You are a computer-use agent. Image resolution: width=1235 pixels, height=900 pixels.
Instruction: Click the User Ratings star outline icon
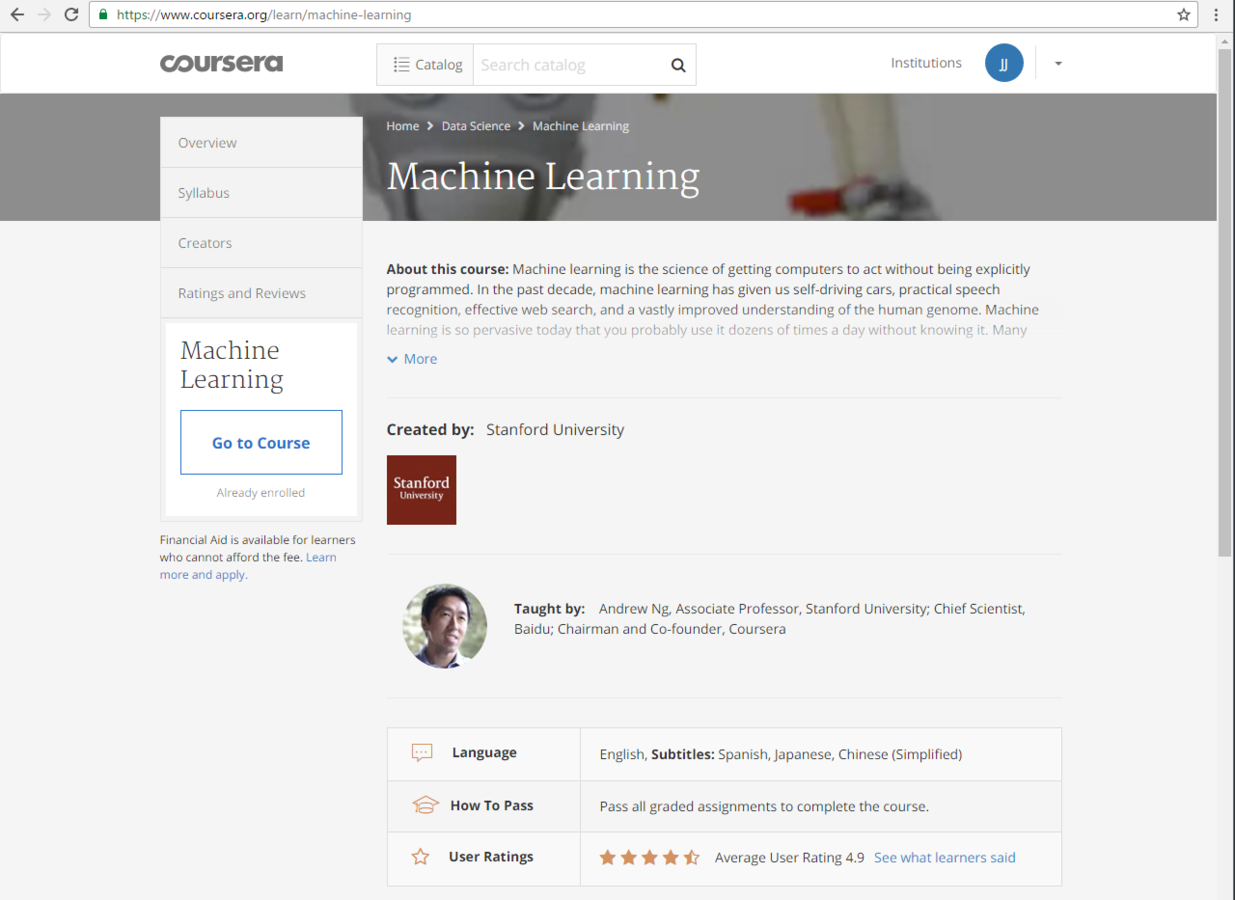pos(421,857)
